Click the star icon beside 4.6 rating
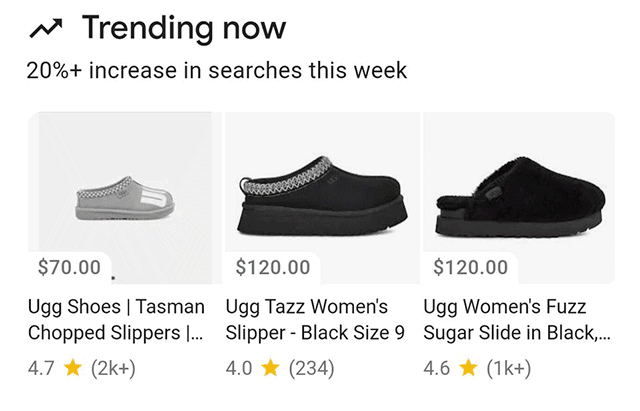 [468, 368]
